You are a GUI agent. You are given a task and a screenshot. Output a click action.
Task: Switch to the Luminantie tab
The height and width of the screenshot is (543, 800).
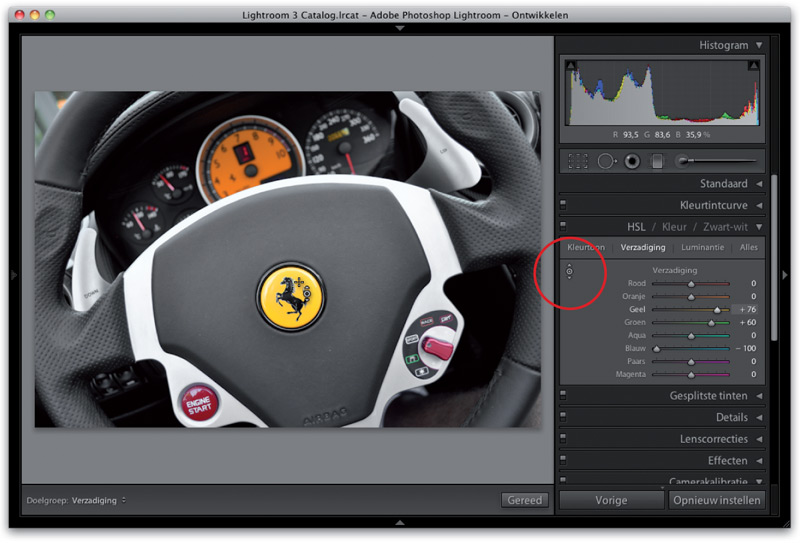click(703, 247)
